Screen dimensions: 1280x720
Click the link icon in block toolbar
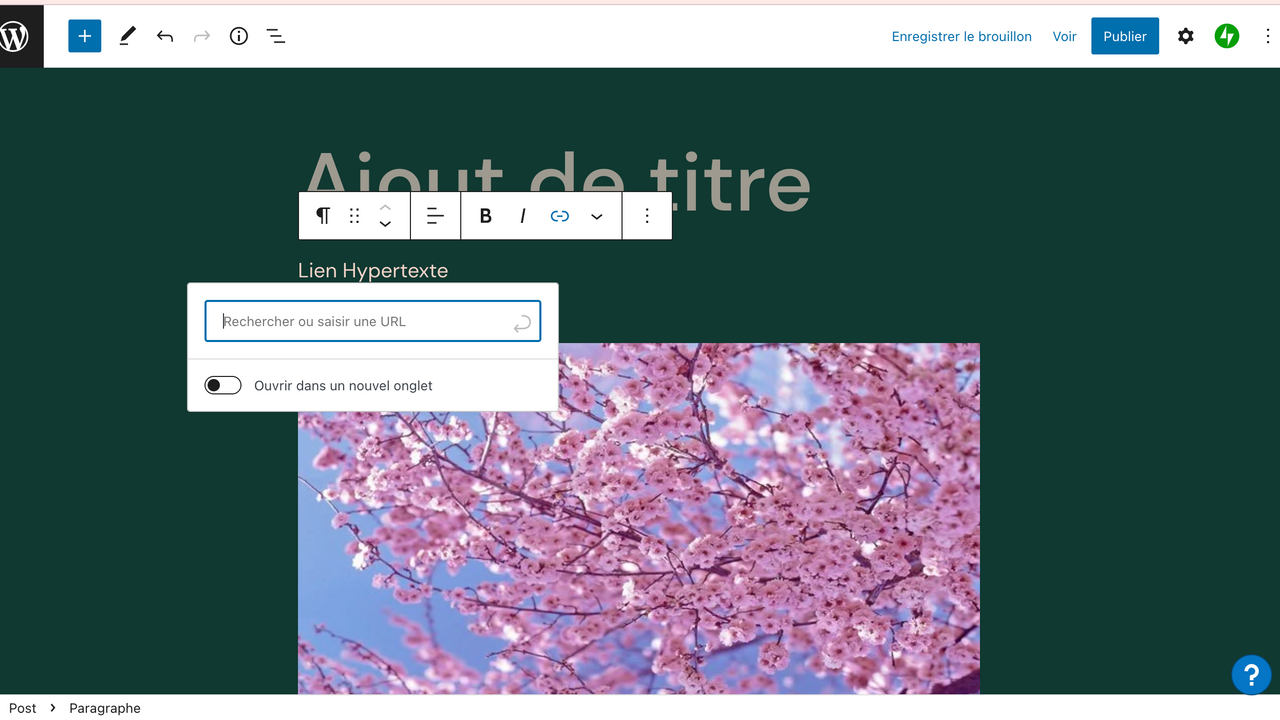[559, 215]
